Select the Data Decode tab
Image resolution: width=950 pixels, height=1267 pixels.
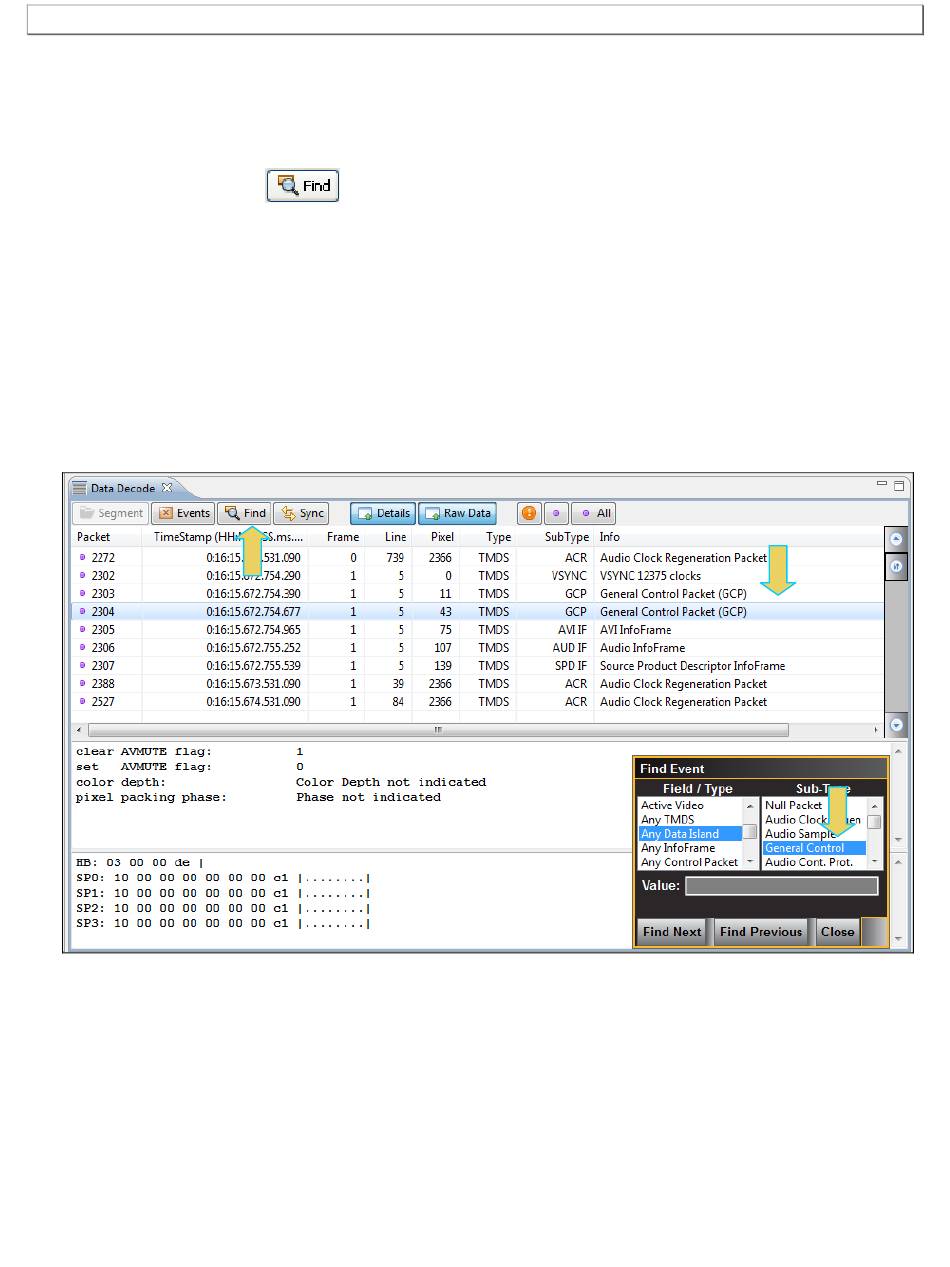pos(122,488)
